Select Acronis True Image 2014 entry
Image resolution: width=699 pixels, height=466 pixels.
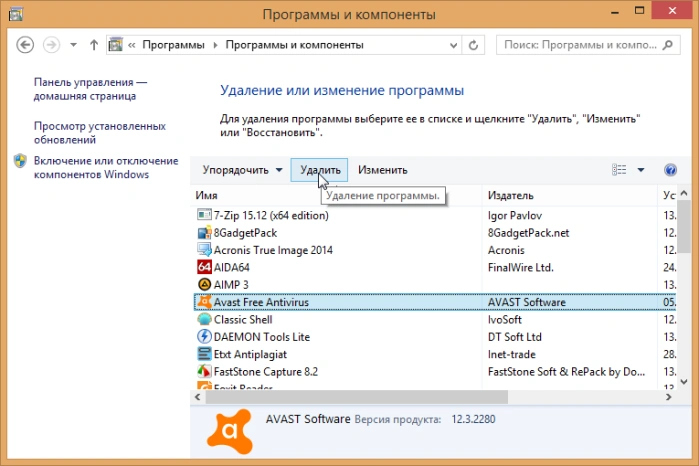click(435, 250)
